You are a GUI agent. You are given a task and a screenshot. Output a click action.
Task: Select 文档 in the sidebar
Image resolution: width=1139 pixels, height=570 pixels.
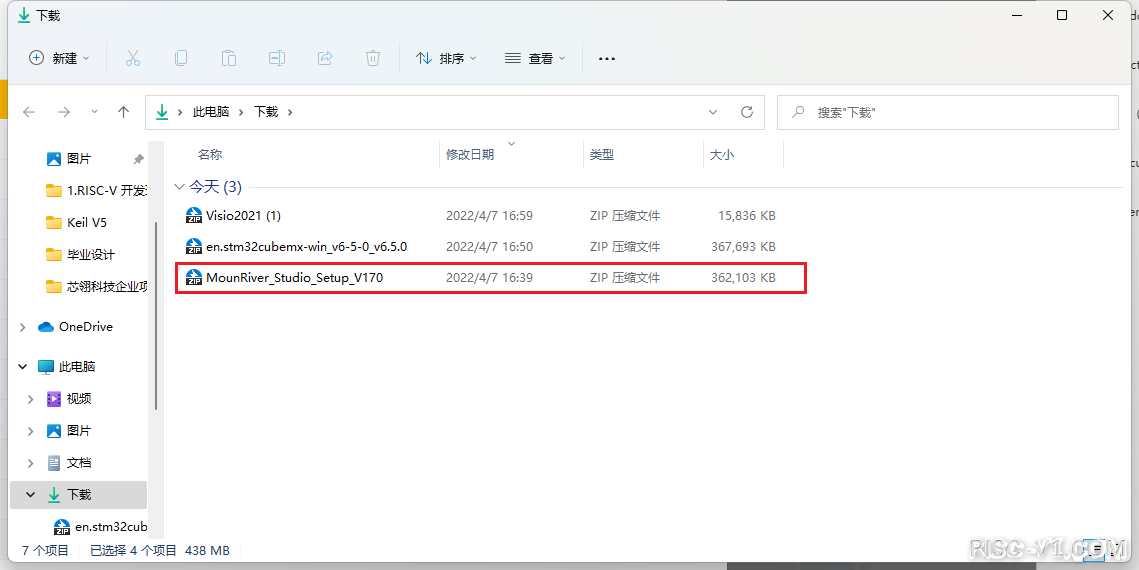click(69, 463)
